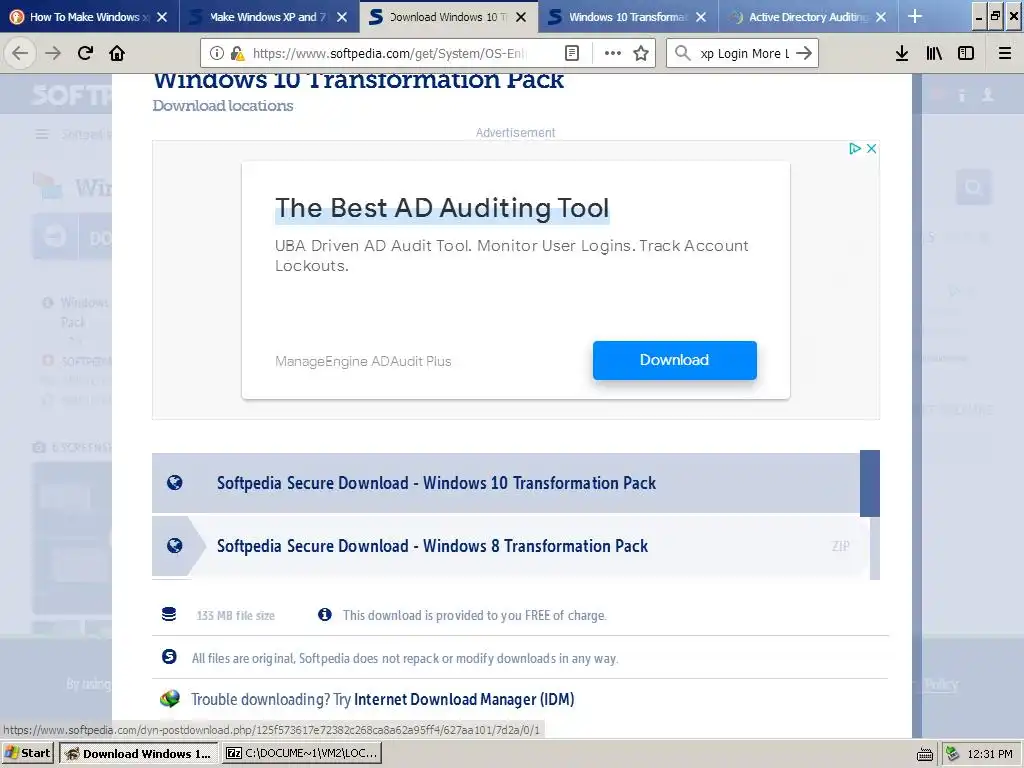1024x768 pixels.
Task: Close the advertisement with the X
Action: pos(871,148)
